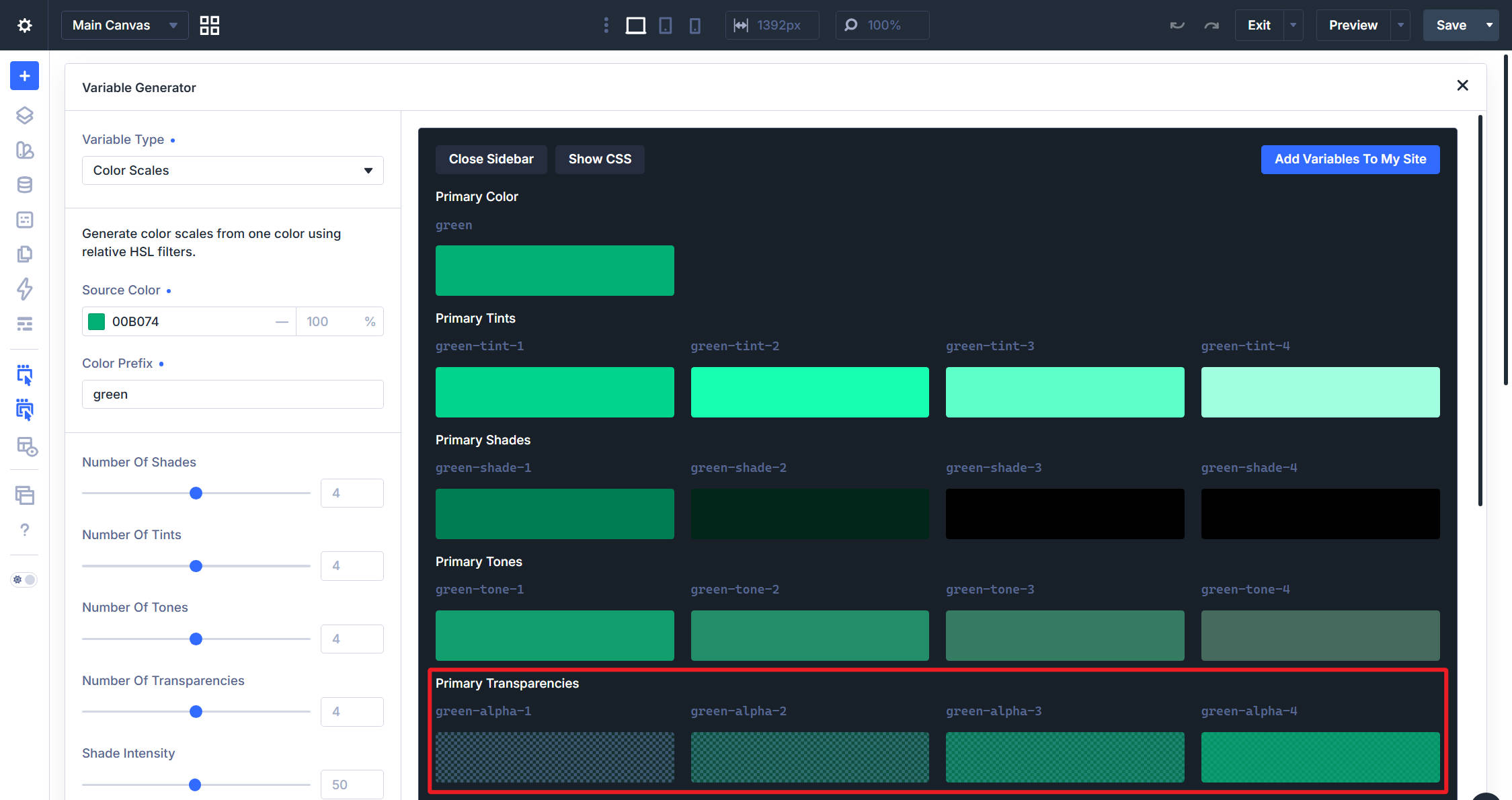This screenshot has width=1512, height=800.
Task: Click the green-shade-1 swatch
Action: (x=555, y=514)
